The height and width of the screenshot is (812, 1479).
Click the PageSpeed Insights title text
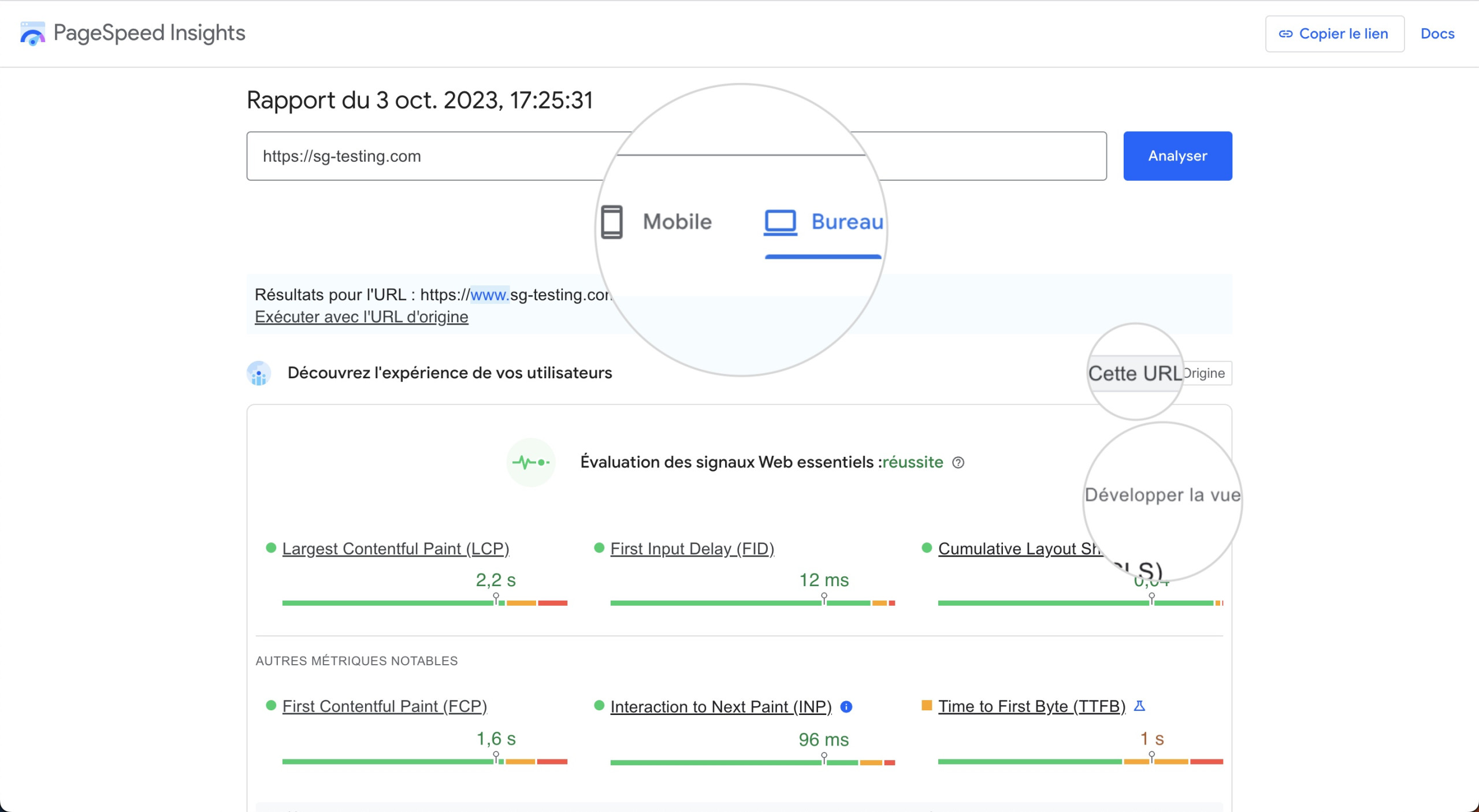tap(150, 33)
